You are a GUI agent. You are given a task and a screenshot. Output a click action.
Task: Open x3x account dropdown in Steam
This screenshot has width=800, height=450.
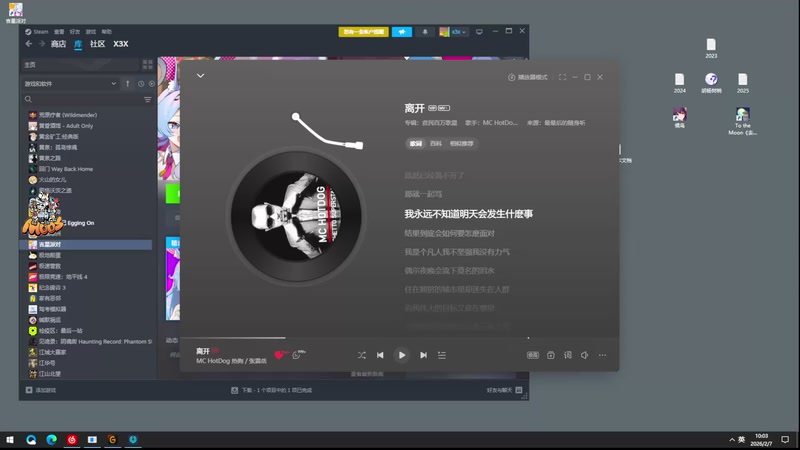453,32
